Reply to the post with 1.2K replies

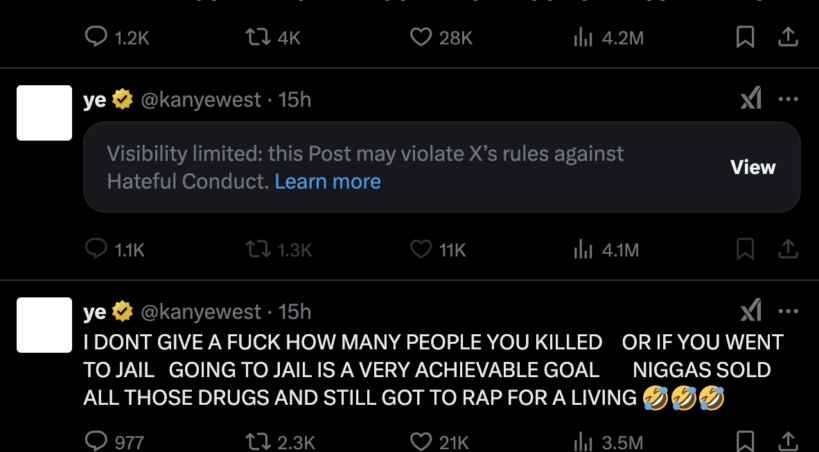[97, 37]
